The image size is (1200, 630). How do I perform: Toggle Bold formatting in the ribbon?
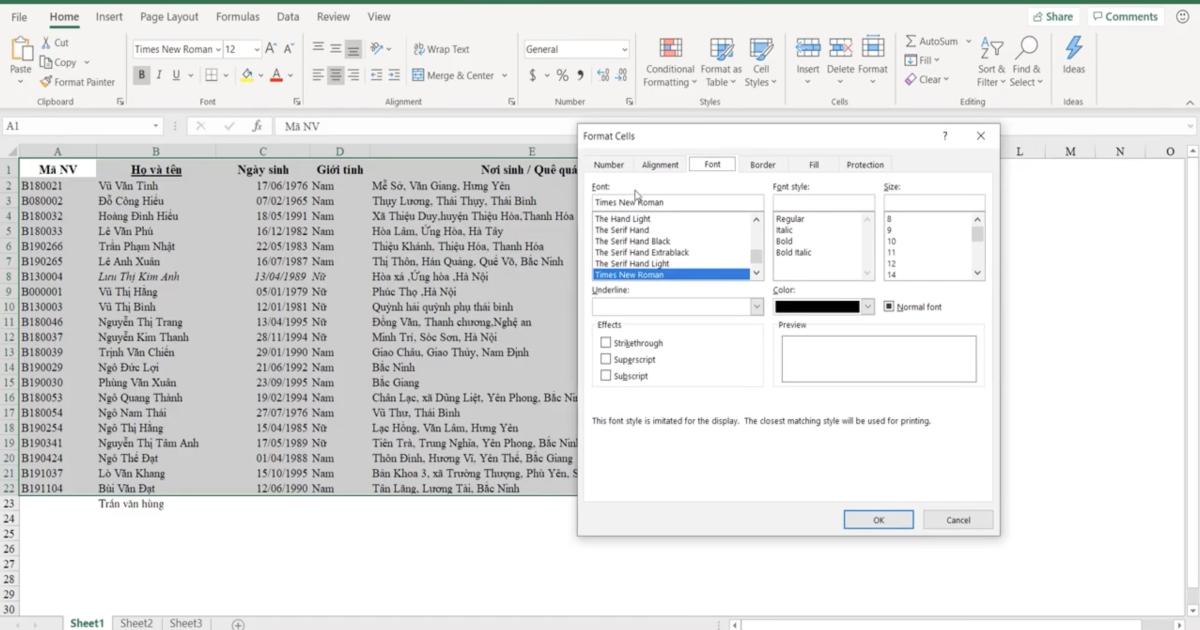click(142, 75)
